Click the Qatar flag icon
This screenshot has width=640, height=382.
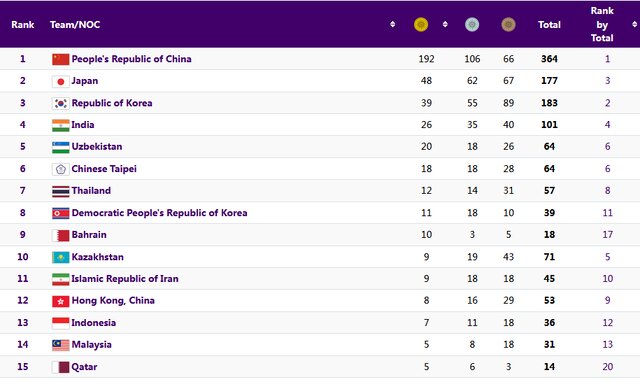click(x=60, y=367)
